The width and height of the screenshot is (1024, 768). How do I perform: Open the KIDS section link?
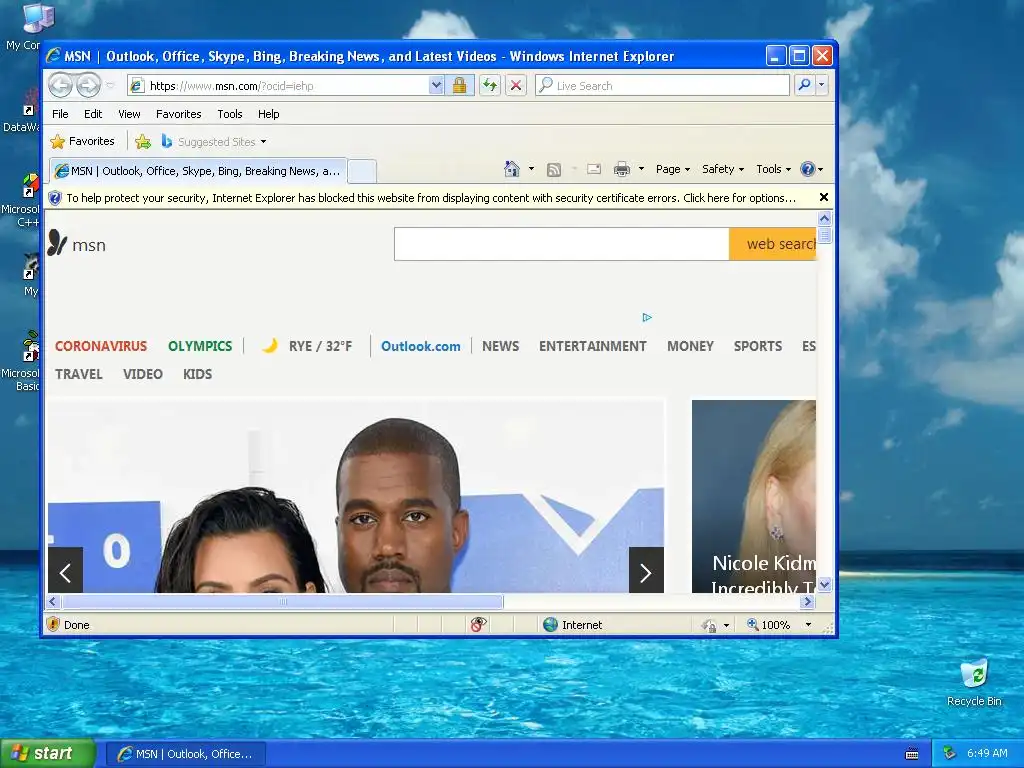(x=197, y=374)
